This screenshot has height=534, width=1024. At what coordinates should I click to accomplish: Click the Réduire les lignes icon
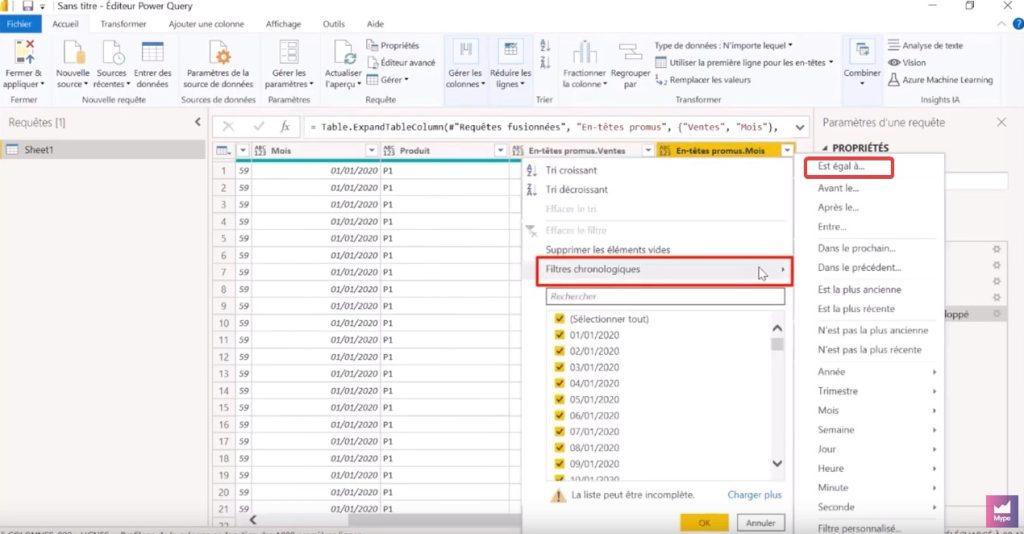pyautogui.click(x=511, y=52)
